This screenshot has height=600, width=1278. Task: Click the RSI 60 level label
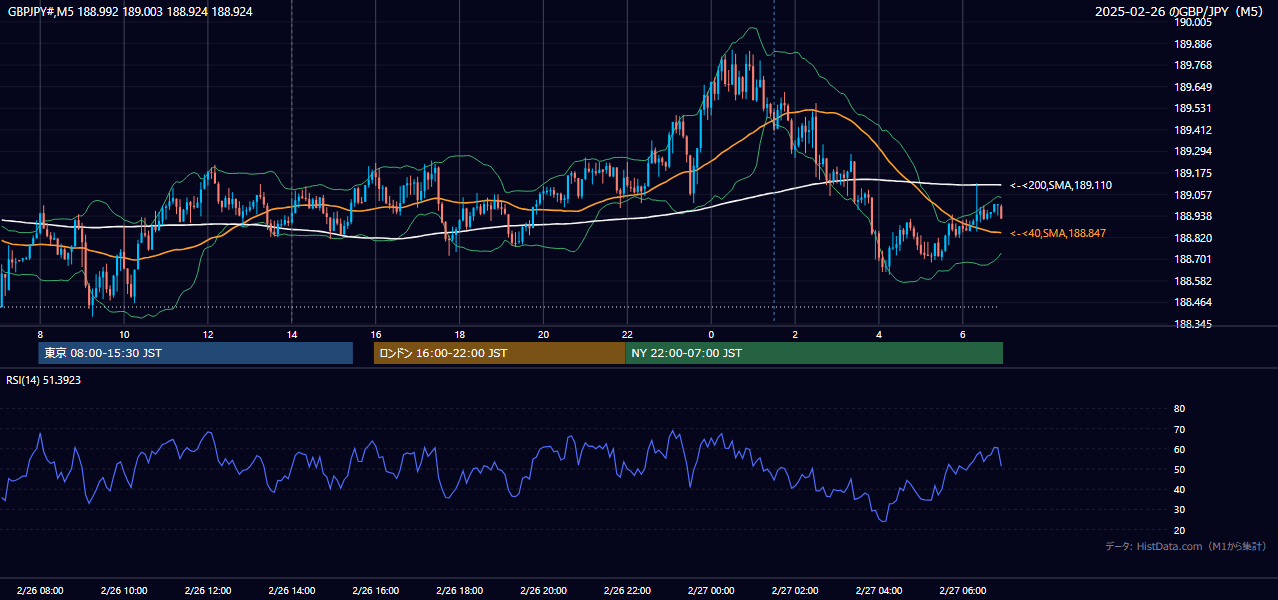coord(1179,449)
